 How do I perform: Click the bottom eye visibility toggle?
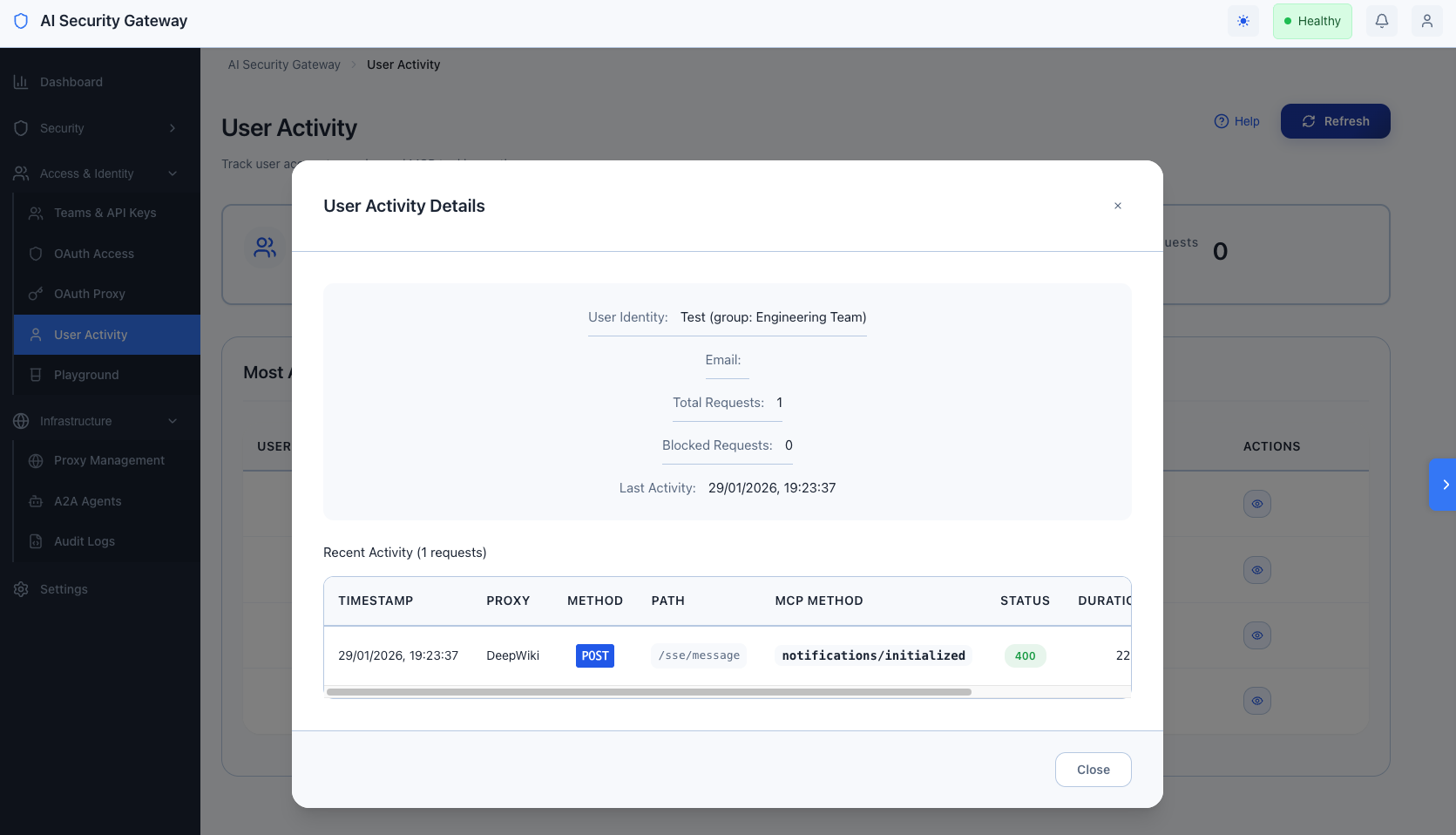tap(1256, 700)
